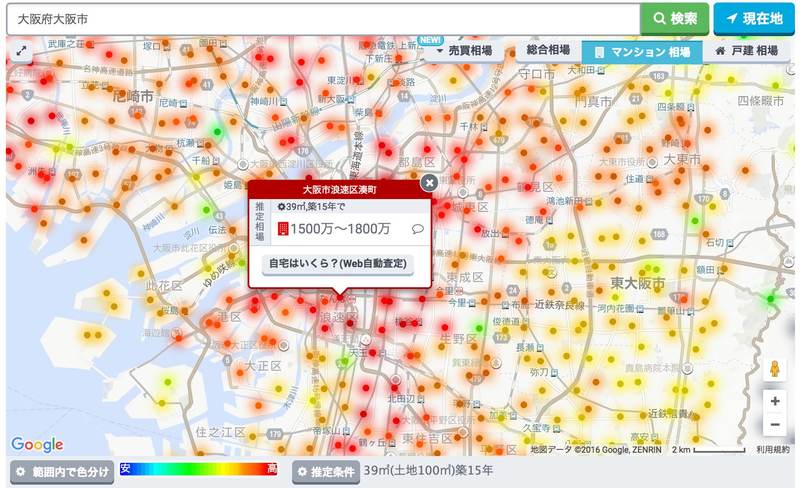Open the 範囲内で色分け setting button
The width and height of the screenshot is (800, 488).
point(62,472)
